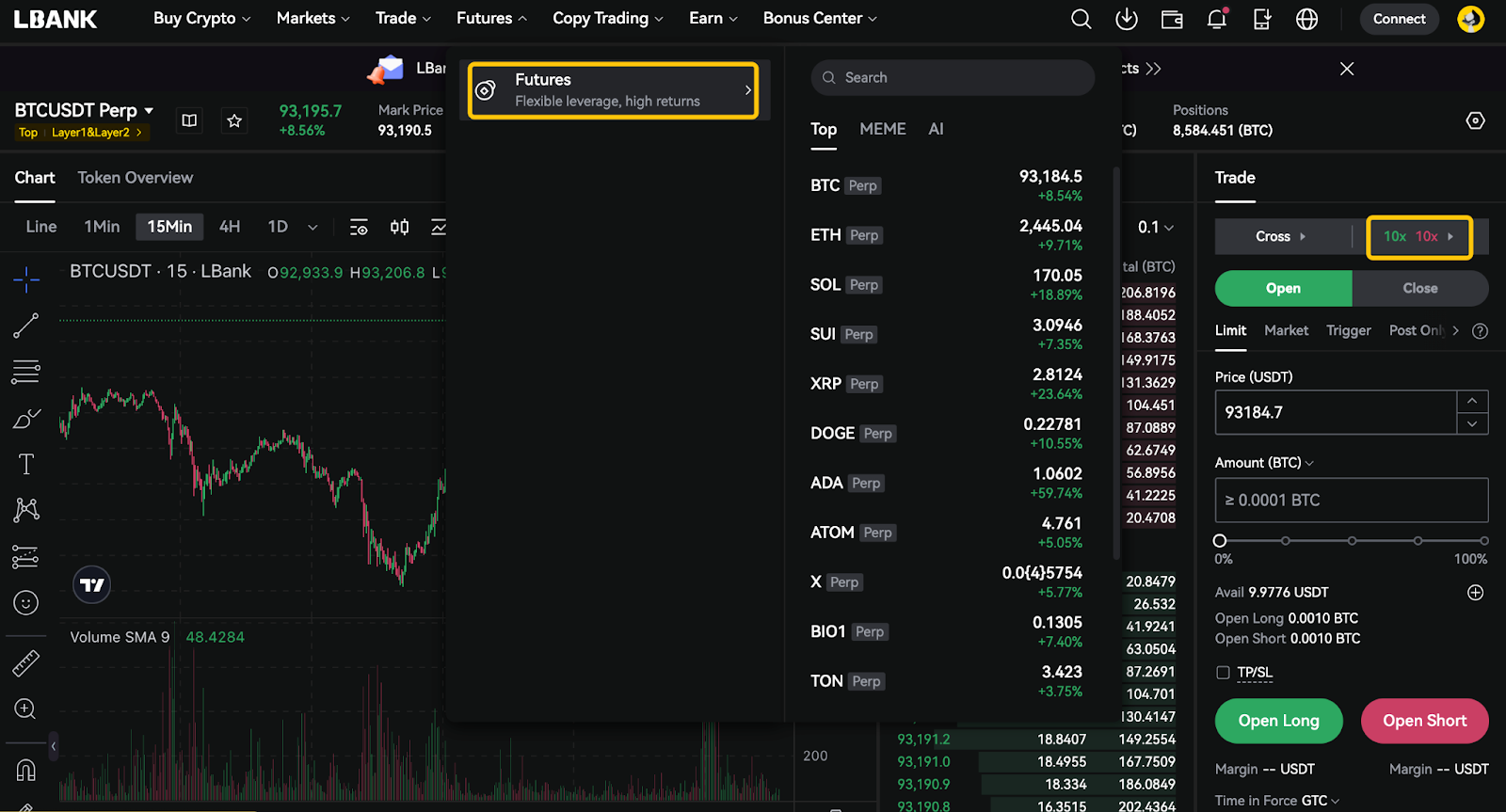
Task: Add BTCUSDT to favorites with star icon
Action: (x=234, y=120)
